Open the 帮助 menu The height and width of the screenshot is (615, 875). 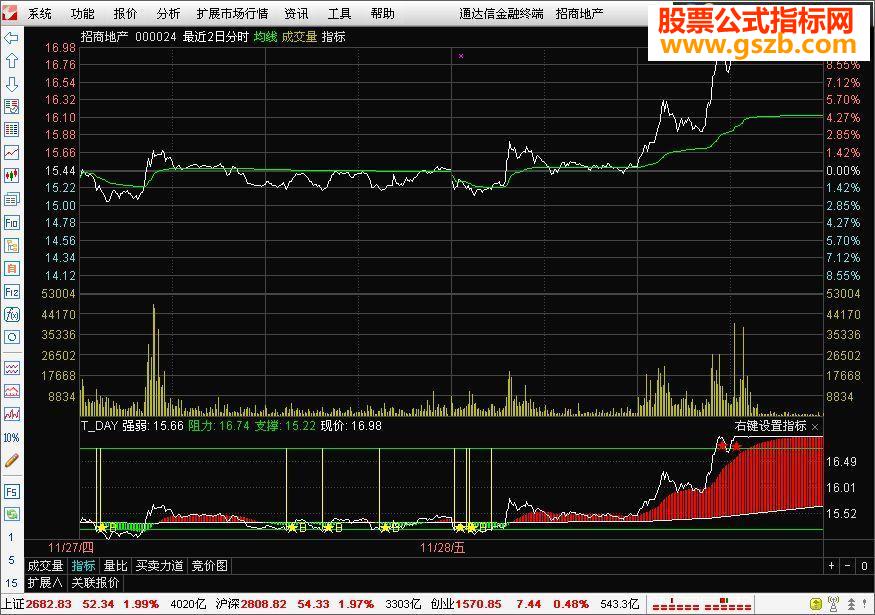click(382, 13)
